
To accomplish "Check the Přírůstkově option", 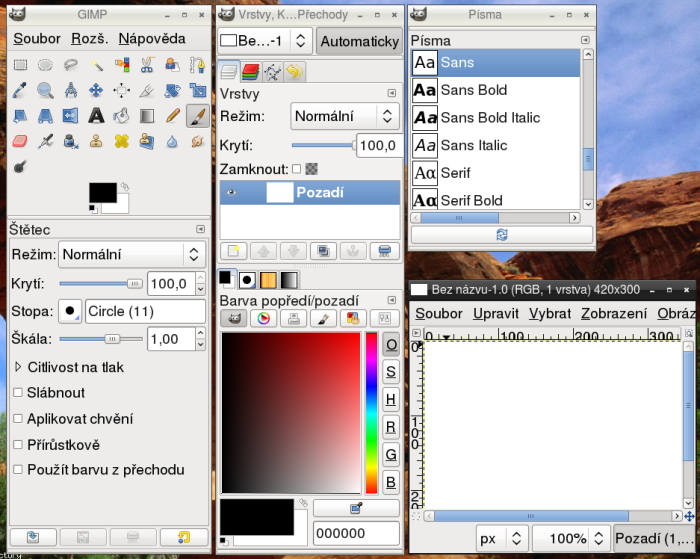I will point(18,445).
